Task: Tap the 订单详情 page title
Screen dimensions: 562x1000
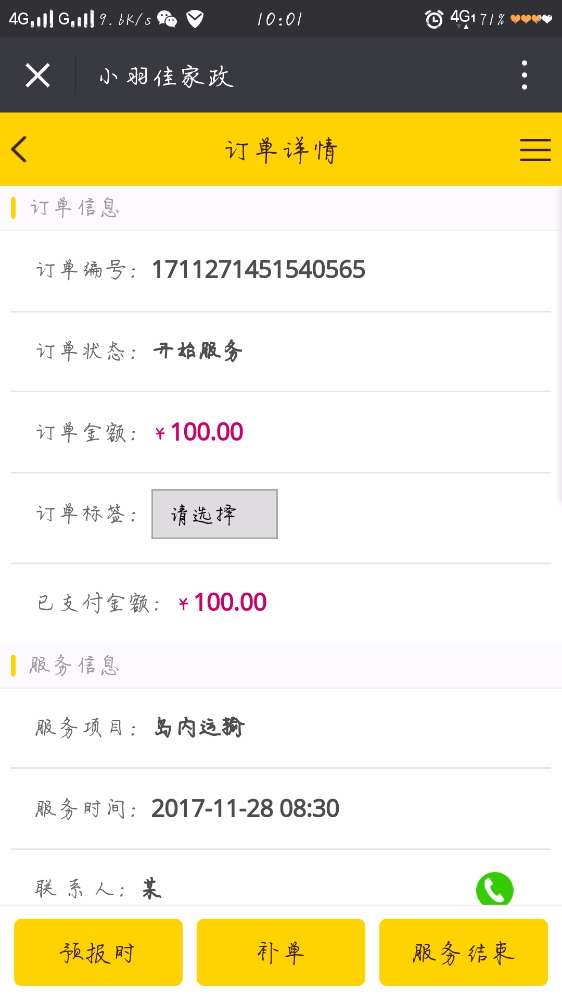Action: click(x=281, y=151)
